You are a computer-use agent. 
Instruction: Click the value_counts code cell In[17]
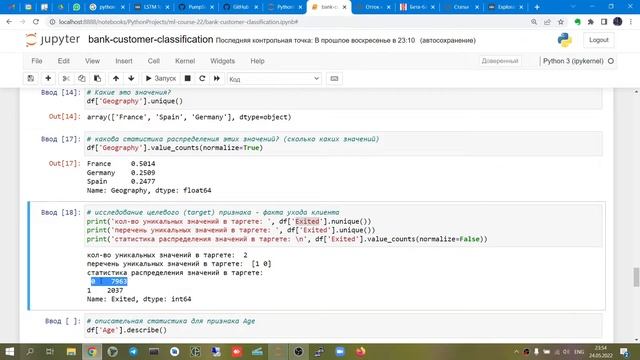click(343, 143)
